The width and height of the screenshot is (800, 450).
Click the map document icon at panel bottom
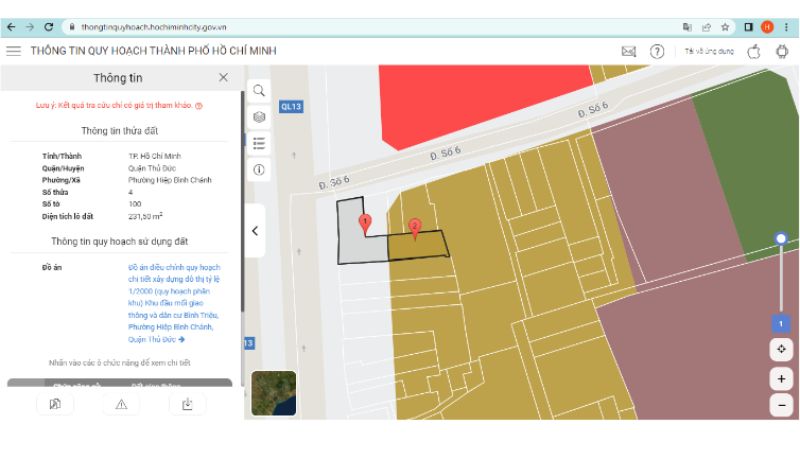click(55, 404)
